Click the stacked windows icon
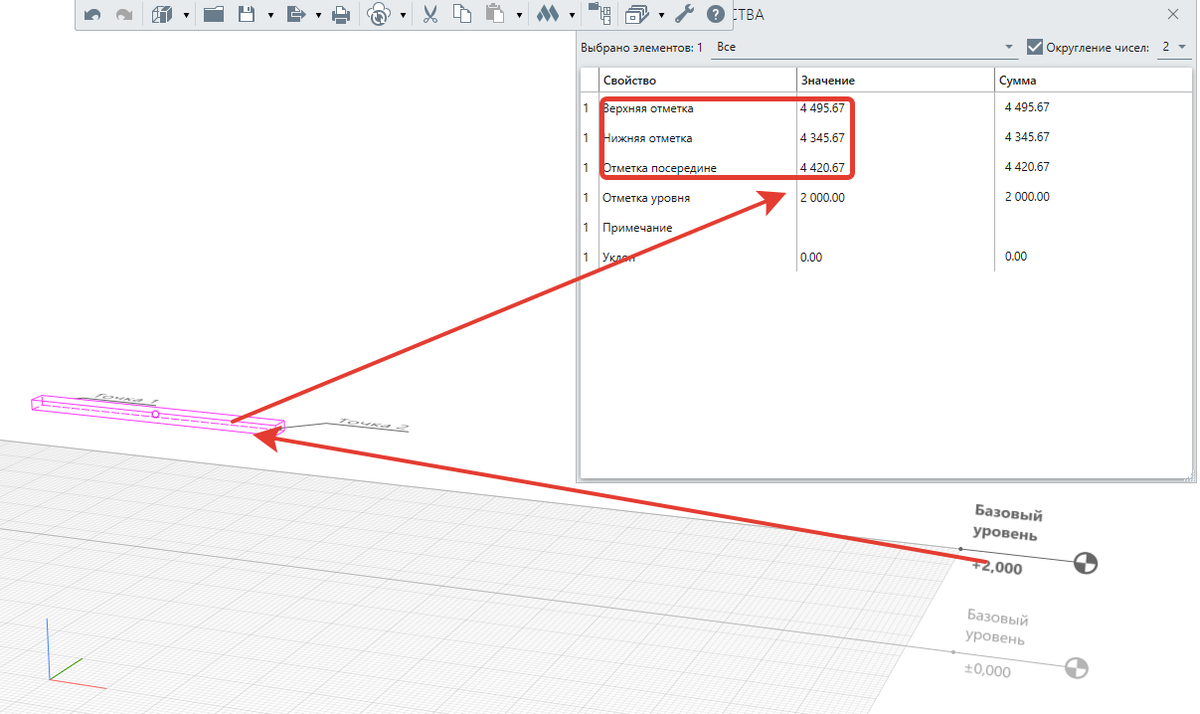 point(636,15)
